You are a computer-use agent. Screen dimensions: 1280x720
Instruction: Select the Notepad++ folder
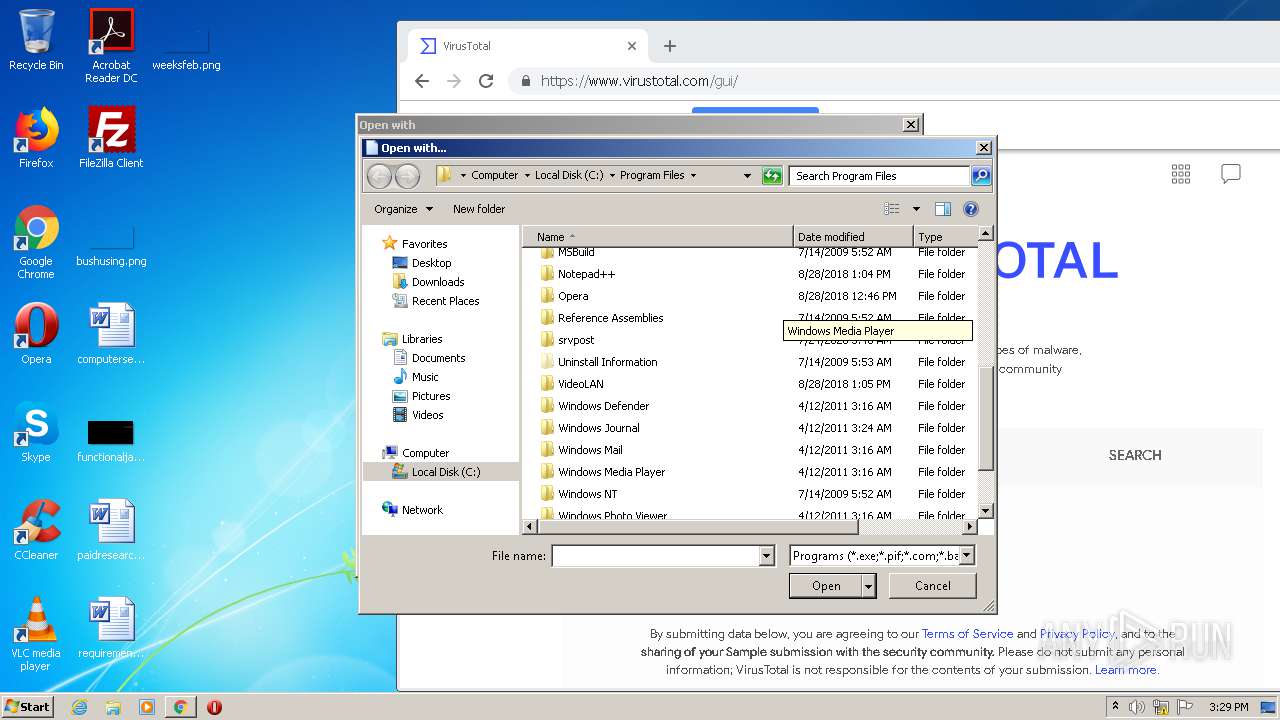[x=587, y=274]
